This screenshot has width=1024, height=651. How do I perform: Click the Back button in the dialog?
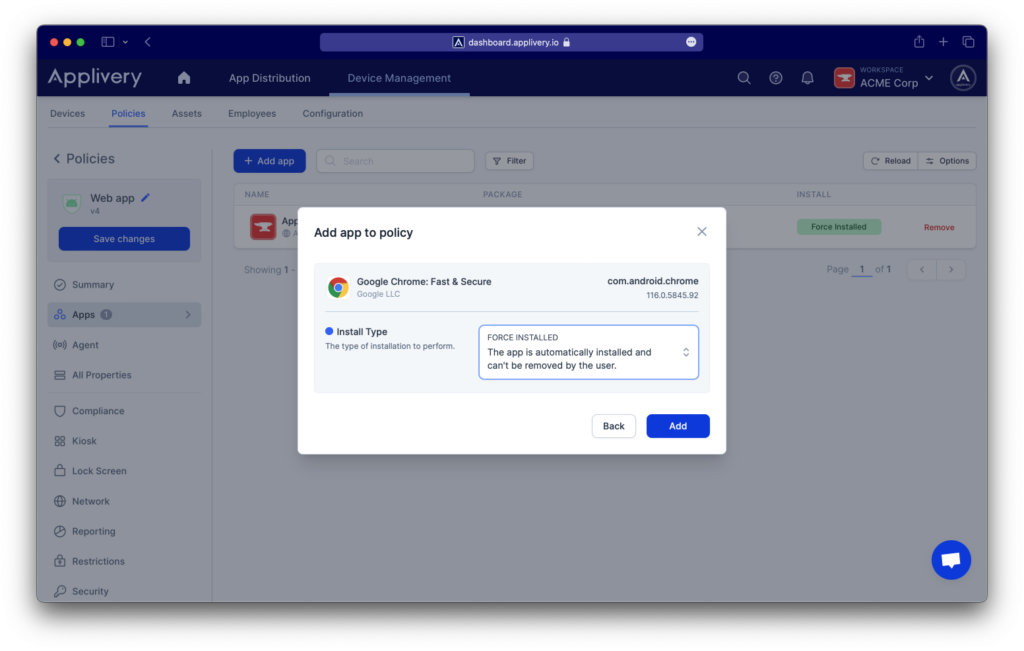pos(613,426)
